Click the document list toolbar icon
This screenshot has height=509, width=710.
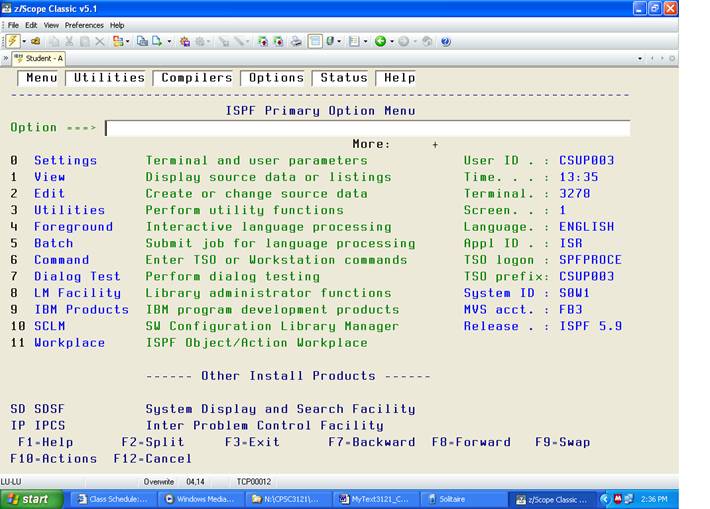click(x=354, y=42)
